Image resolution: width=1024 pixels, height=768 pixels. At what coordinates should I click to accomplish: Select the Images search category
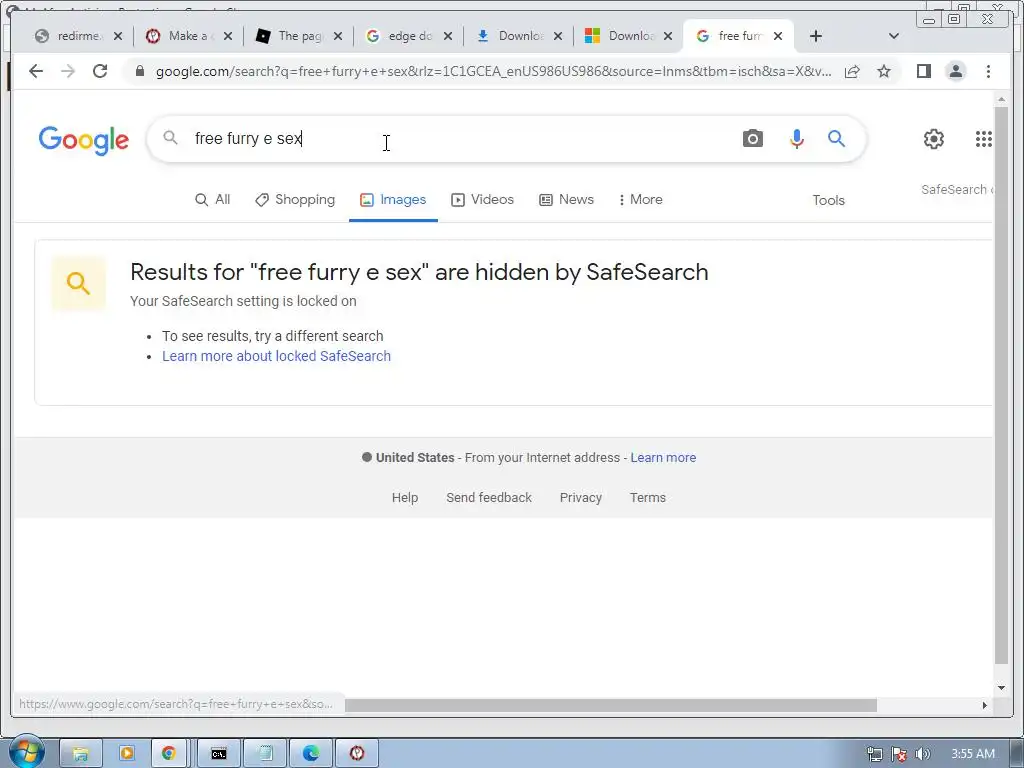tap(393, 199)
